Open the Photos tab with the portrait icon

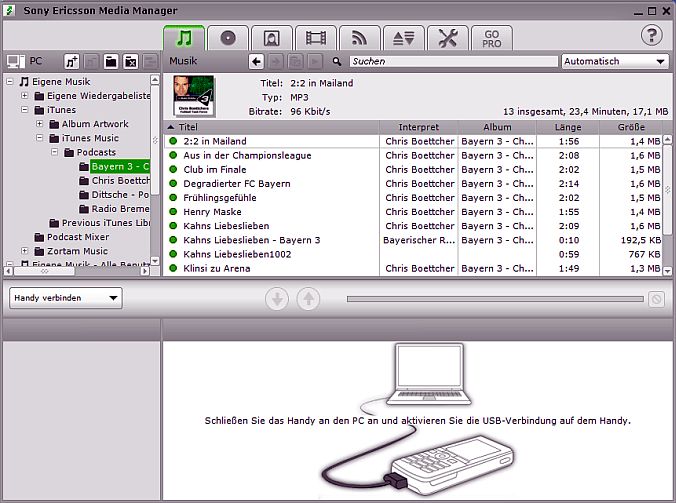(x=272, y=38)
